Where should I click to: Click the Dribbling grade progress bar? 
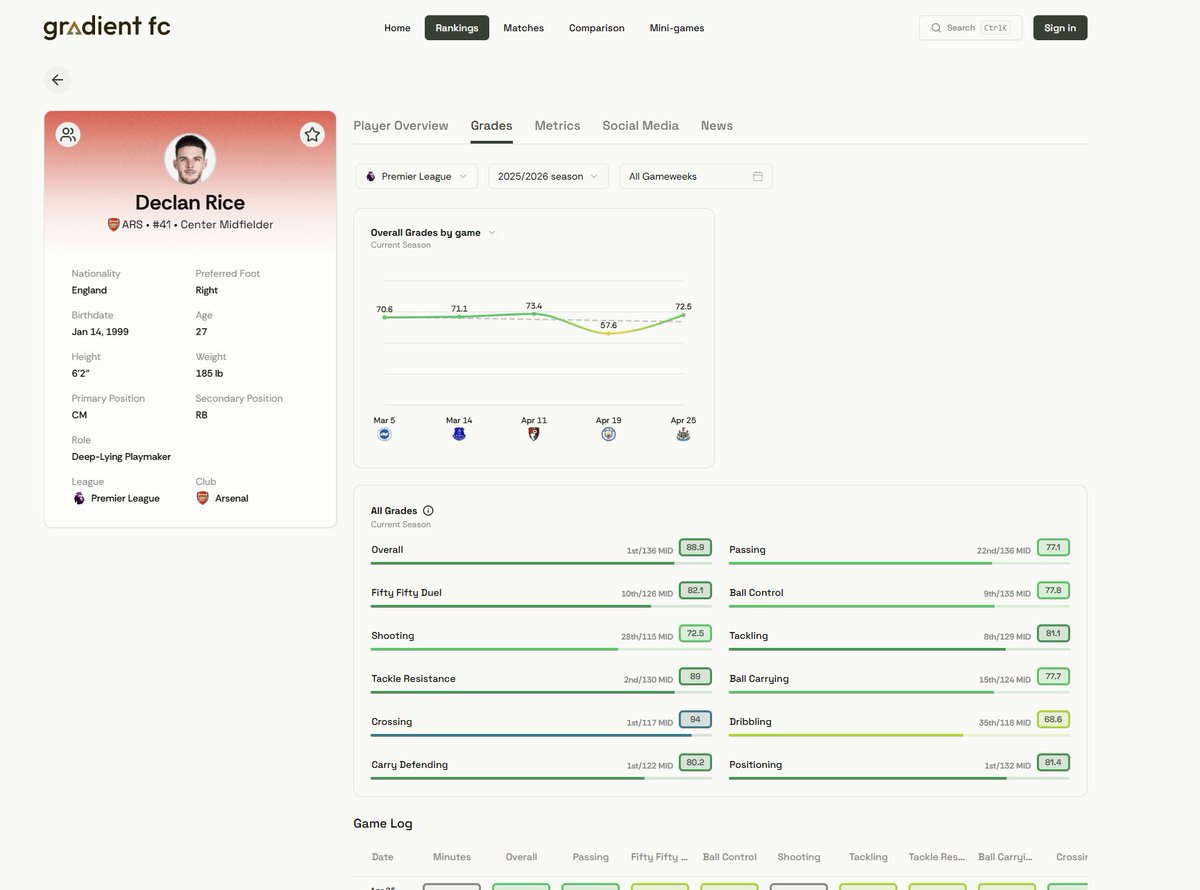(x=900, y=735)
